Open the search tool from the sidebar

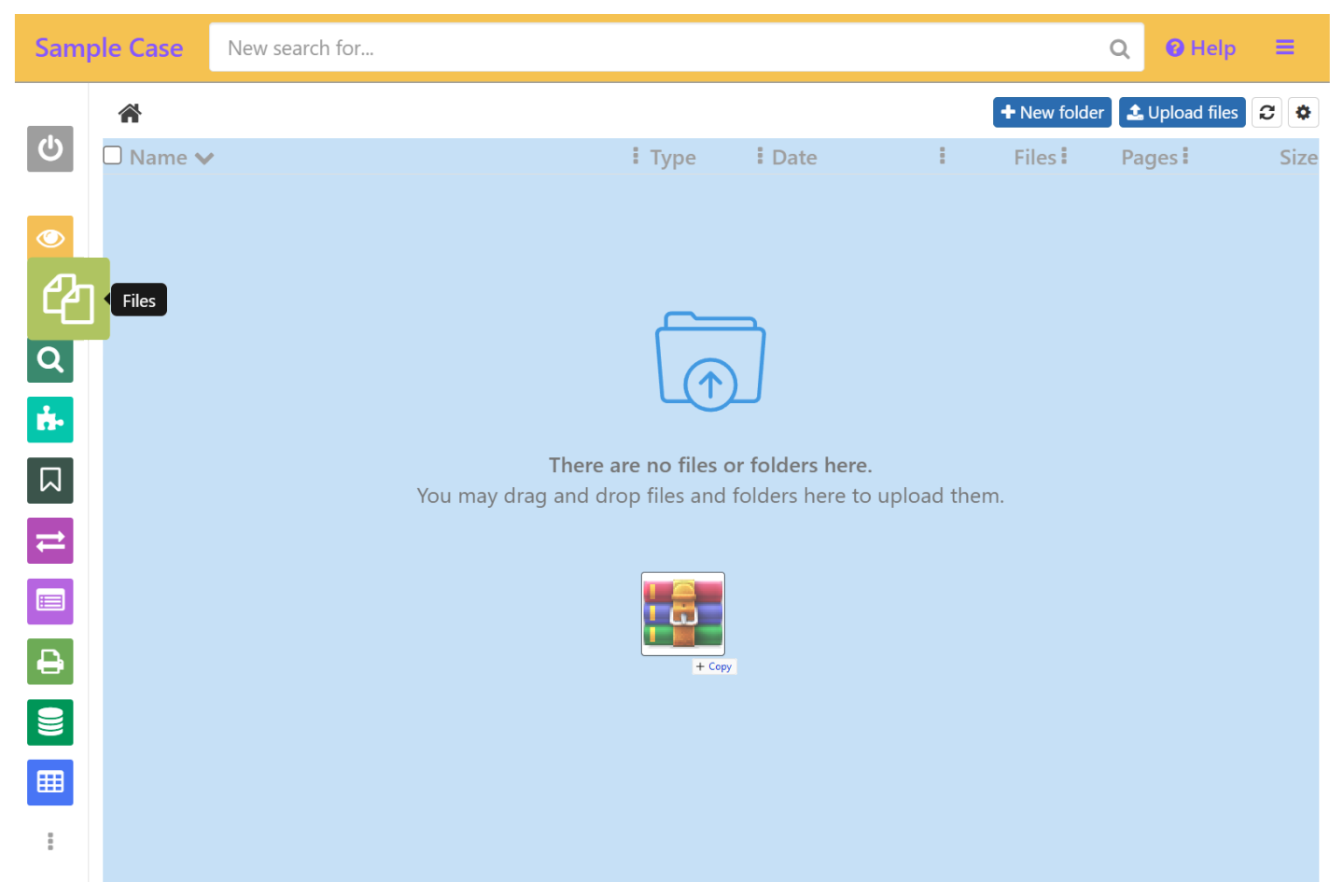pos(49,360)
